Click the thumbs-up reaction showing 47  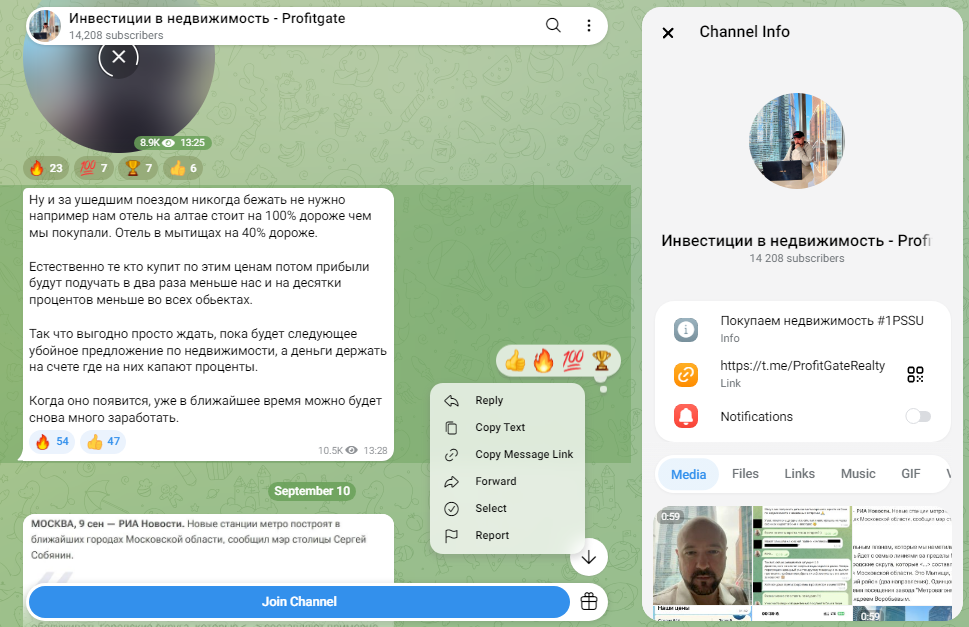pos(103,442)
